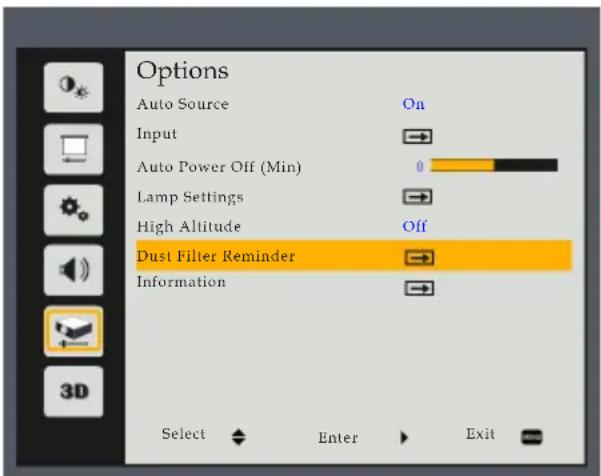Toggle Auto Source On value

pos(413,104)
